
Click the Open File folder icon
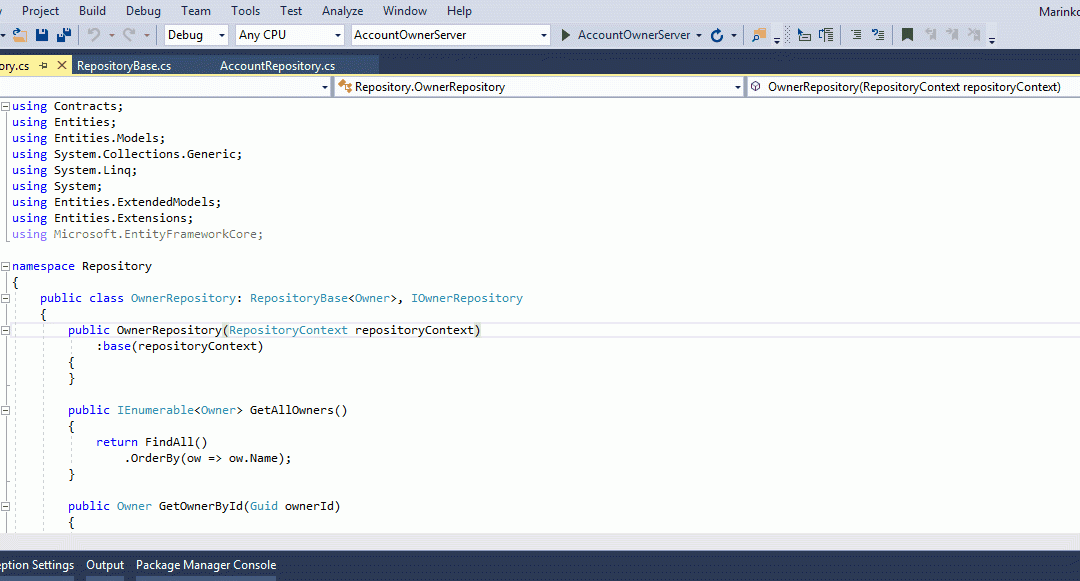19,35
